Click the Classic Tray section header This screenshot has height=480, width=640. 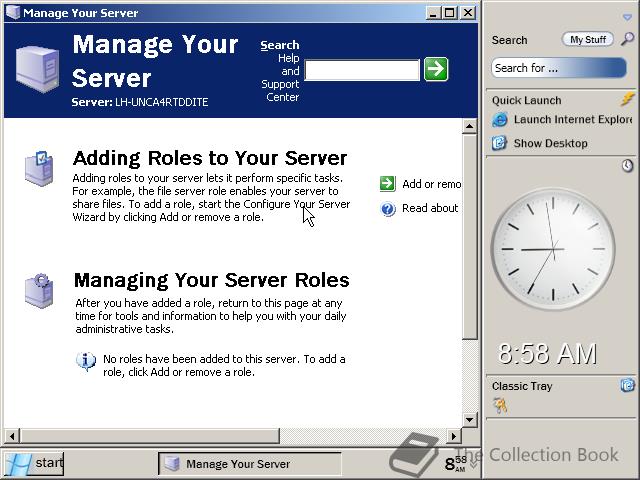522,386
